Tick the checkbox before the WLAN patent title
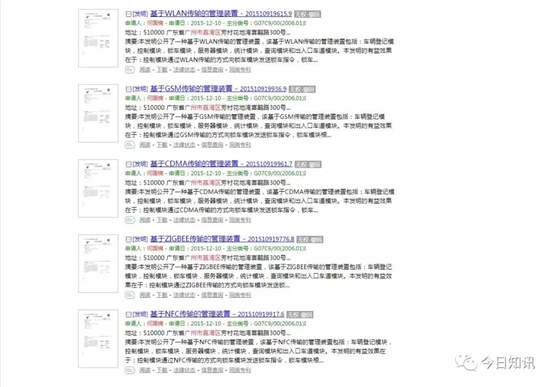 [x=129, y=14]
